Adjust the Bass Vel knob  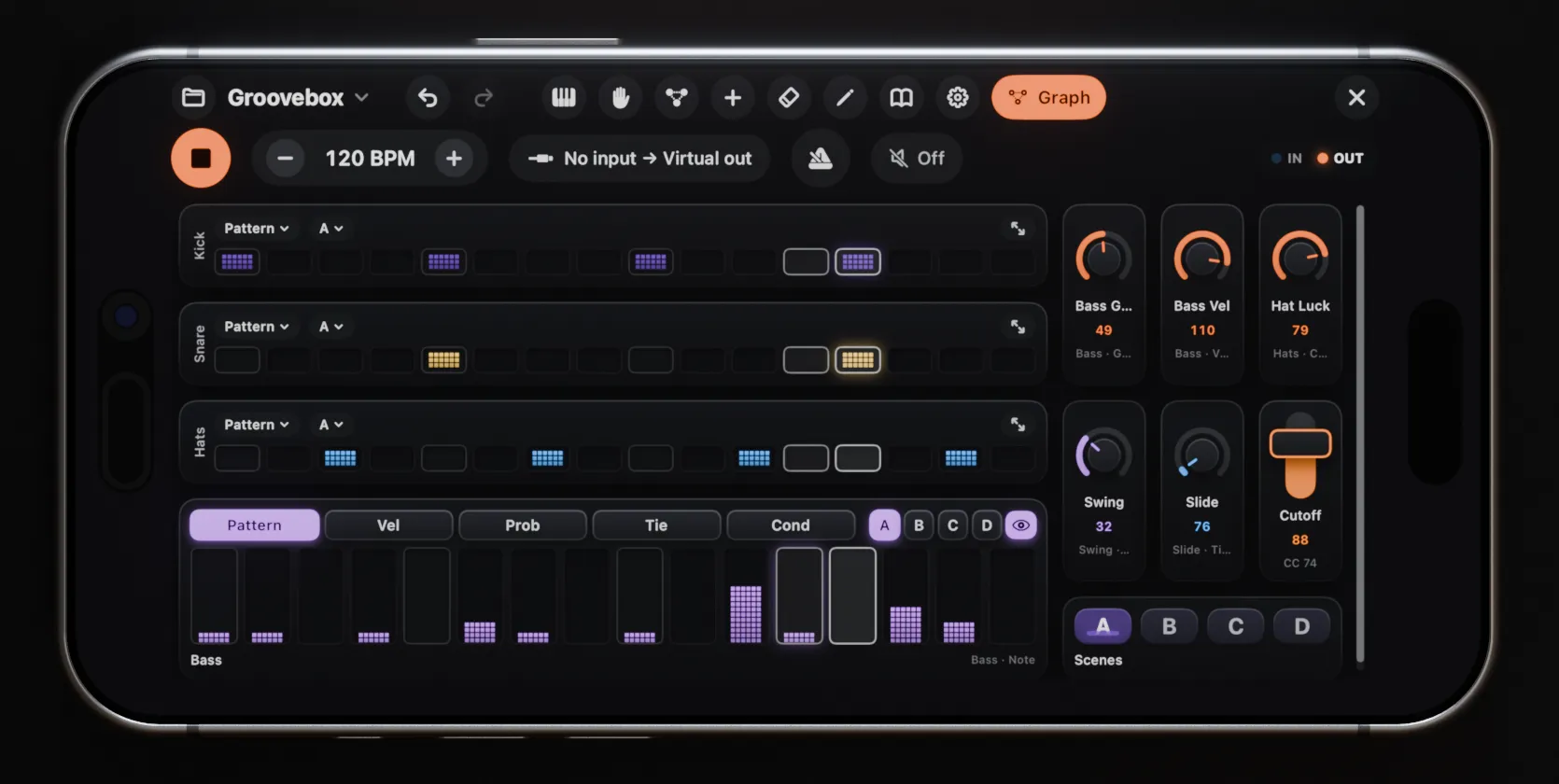click(x=1202, y=257)
